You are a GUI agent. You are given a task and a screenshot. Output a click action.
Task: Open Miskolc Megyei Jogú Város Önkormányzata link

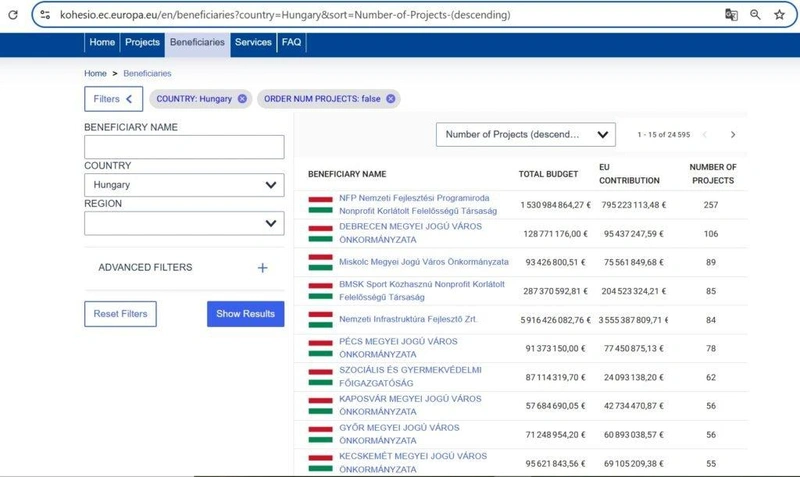click(424, 262)
